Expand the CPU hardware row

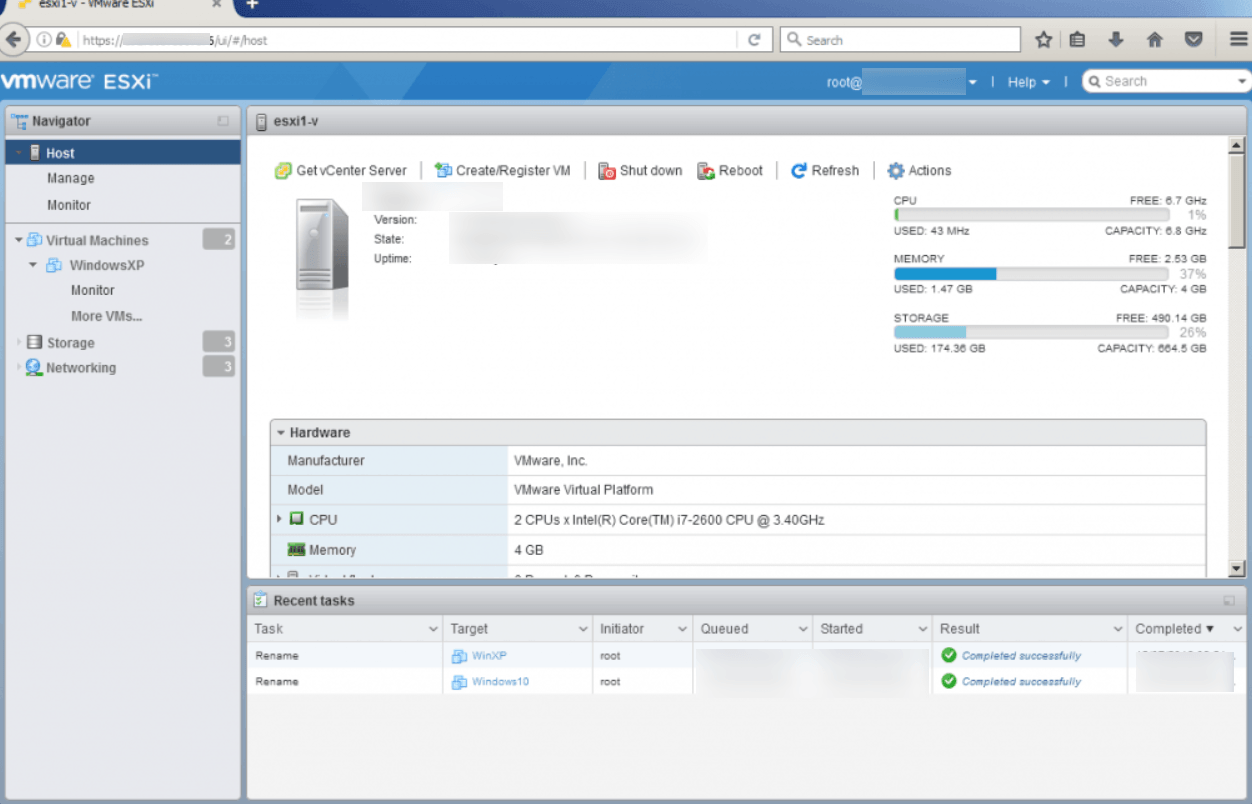coord(279,519)
